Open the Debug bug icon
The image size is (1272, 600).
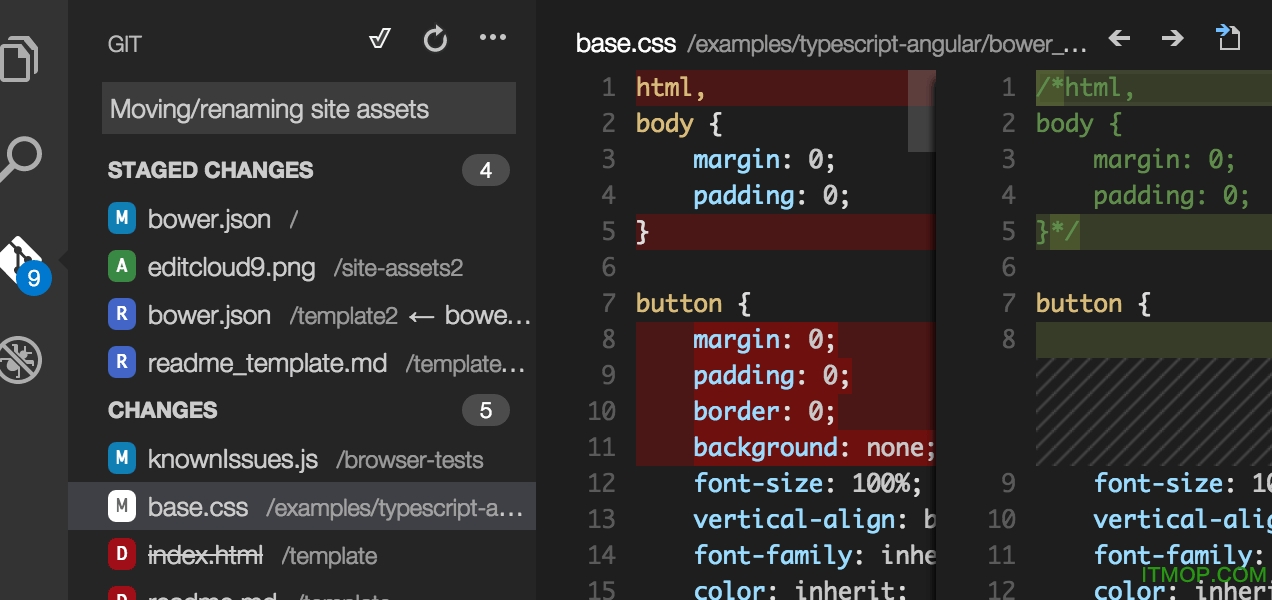[22, 358]
